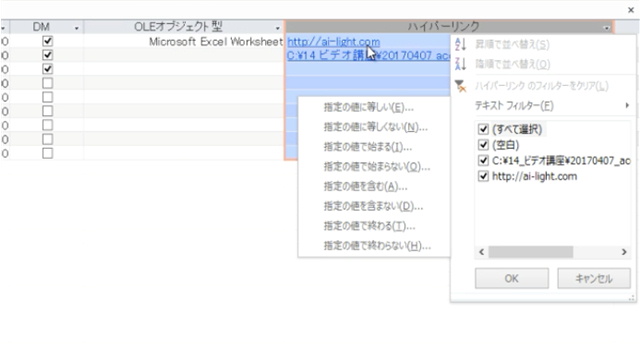
Task: Choose 指定の値で始まる(I)... filter option
Action: click(368, 147)
